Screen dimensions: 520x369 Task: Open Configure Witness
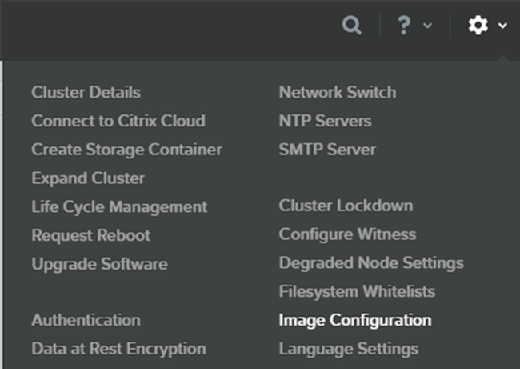point(347,234)
